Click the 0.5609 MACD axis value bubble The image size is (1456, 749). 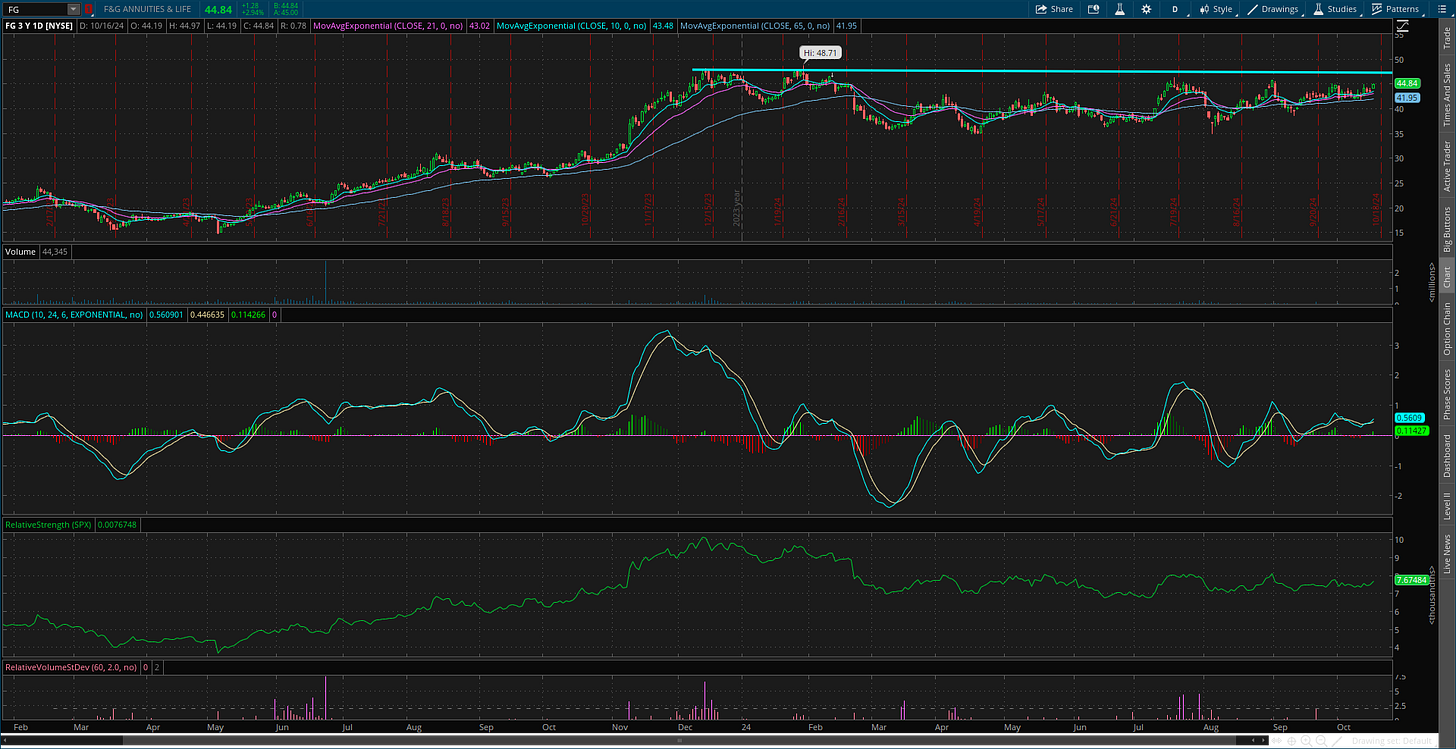pos(1408,418)
